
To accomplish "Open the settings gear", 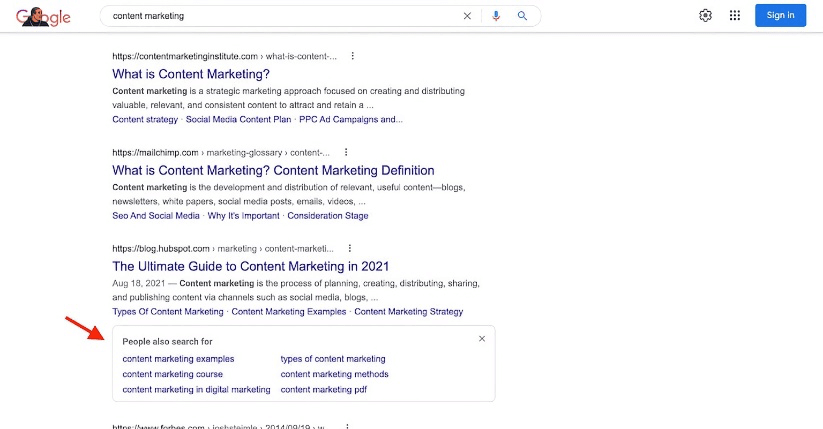I will 705,16.
